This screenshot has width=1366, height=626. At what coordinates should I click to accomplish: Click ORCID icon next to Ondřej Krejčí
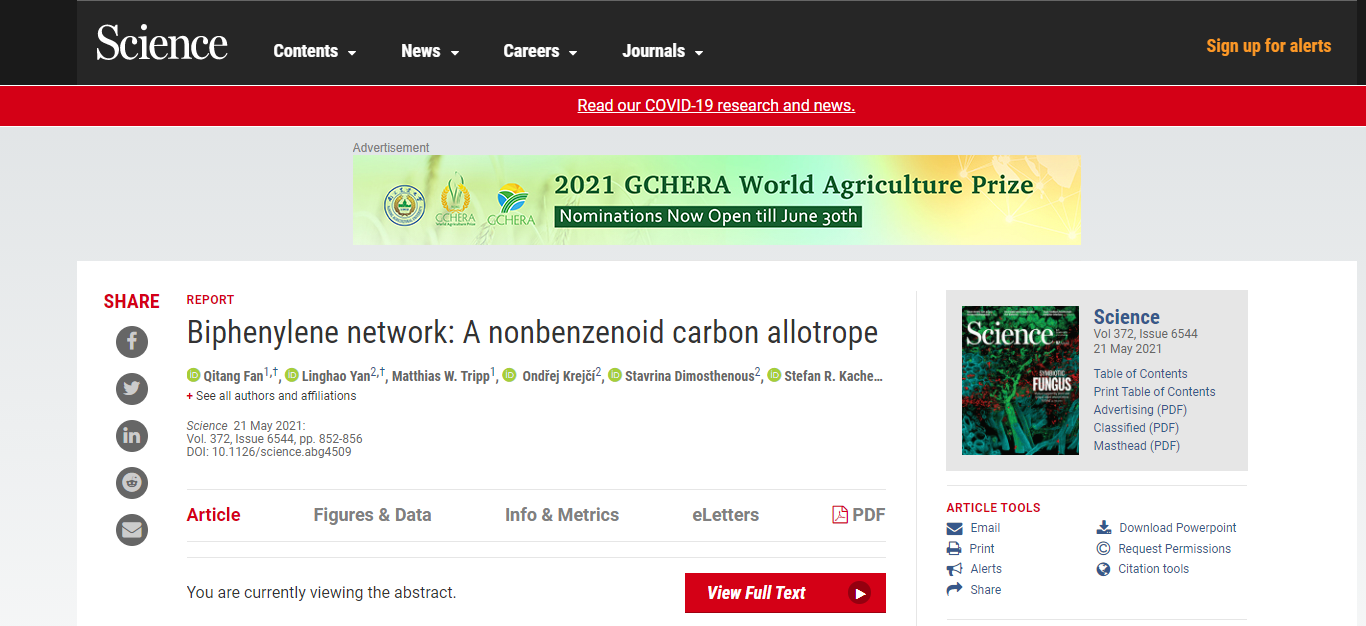click(510, 375)
